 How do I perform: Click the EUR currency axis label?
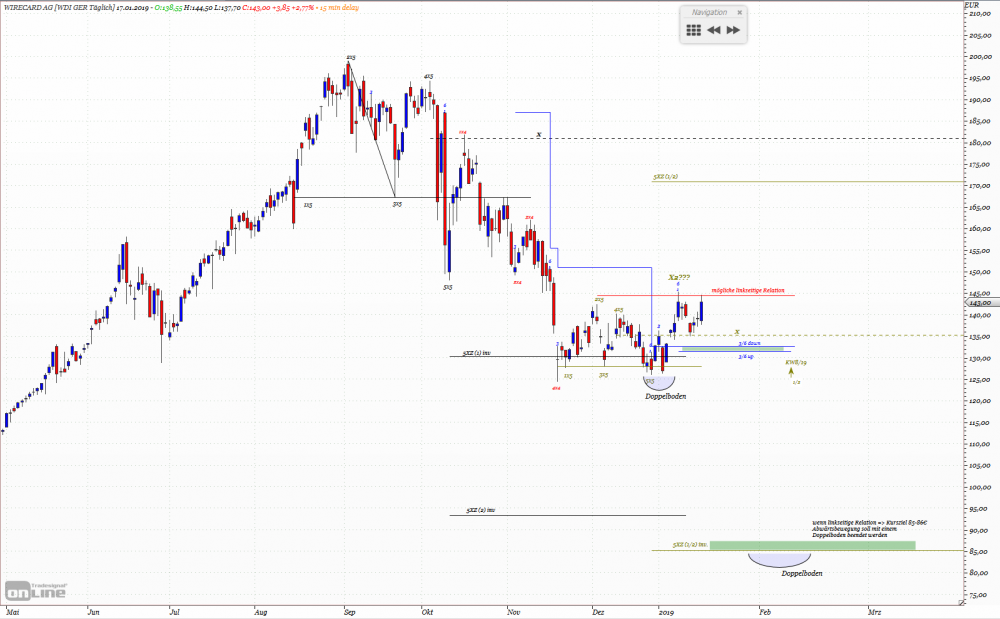971,5
